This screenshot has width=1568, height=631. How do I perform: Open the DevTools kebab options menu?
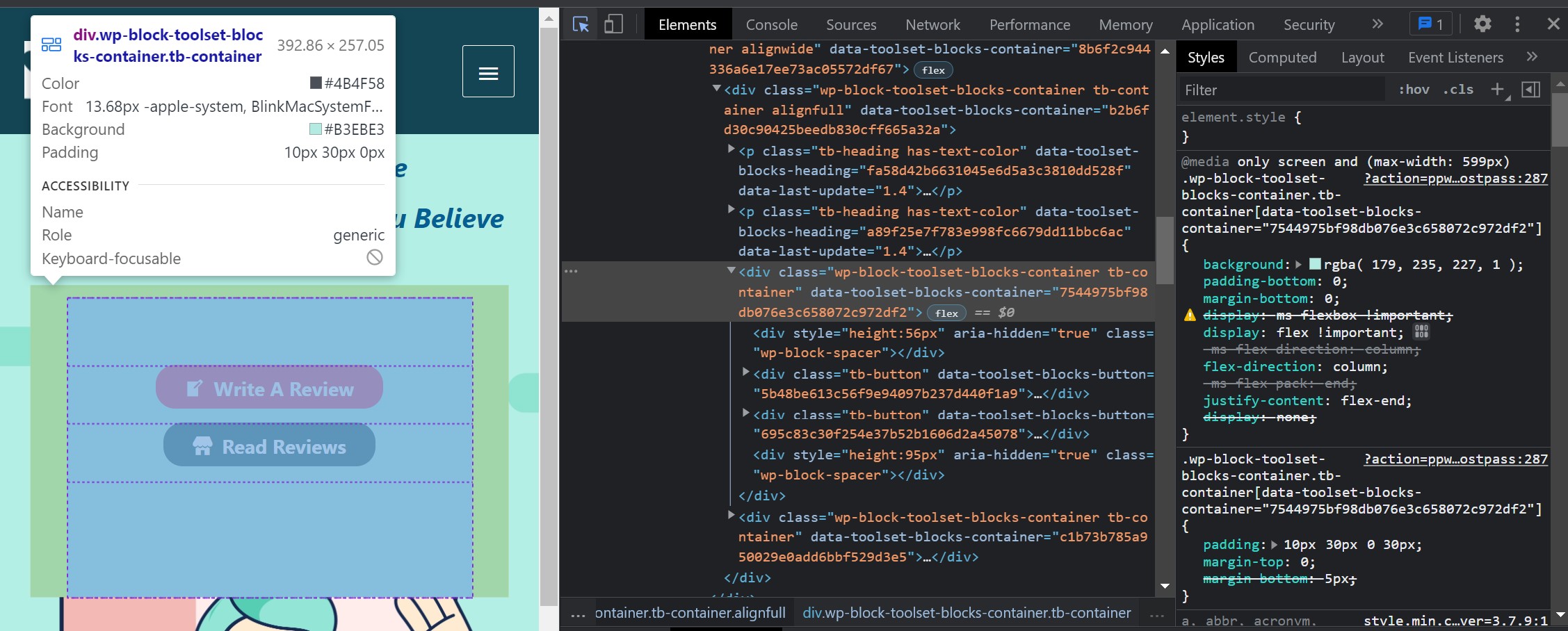pyautogui.click(x=1517, y=24)
